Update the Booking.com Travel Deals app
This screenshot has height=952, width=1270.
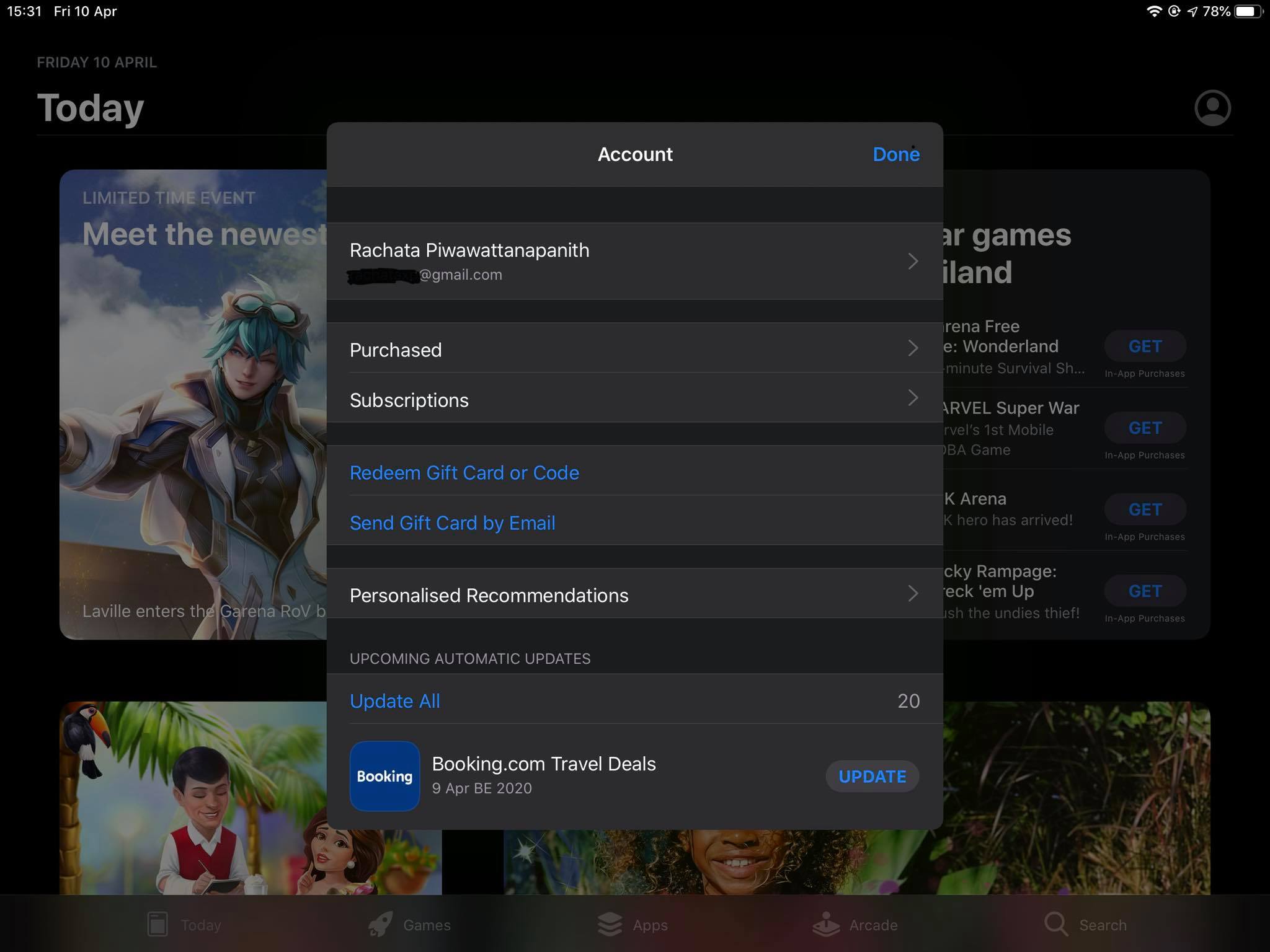click(872, 776)
